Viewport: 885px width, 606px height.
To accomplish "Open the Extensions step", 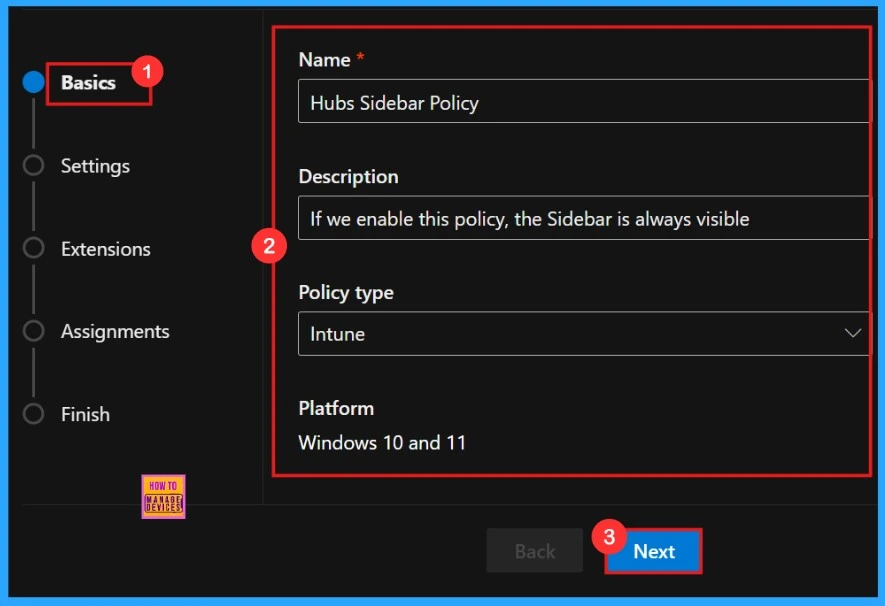I will [106, 249].
